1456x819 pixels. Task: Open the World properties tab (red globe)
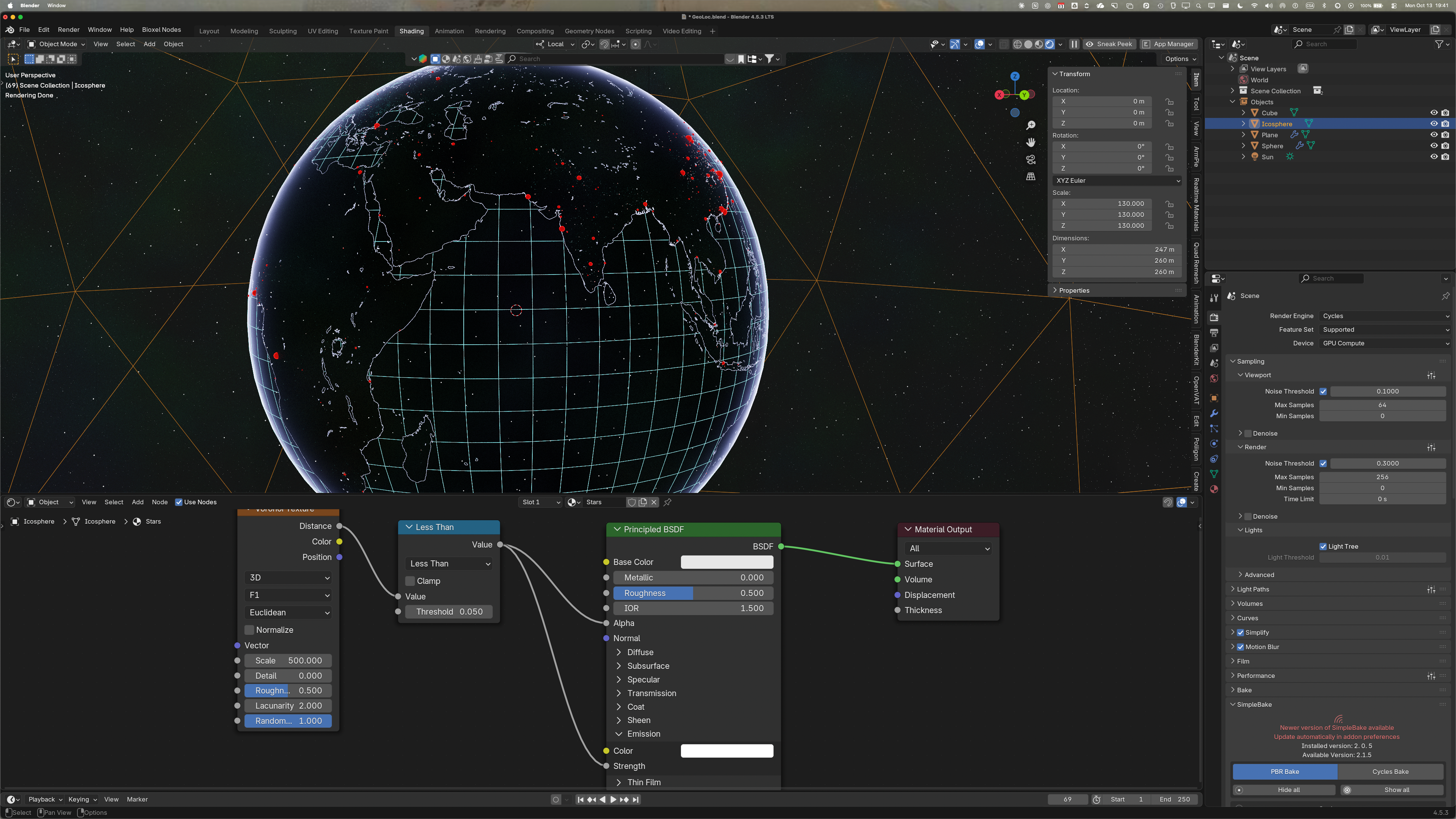point(1213,379)
